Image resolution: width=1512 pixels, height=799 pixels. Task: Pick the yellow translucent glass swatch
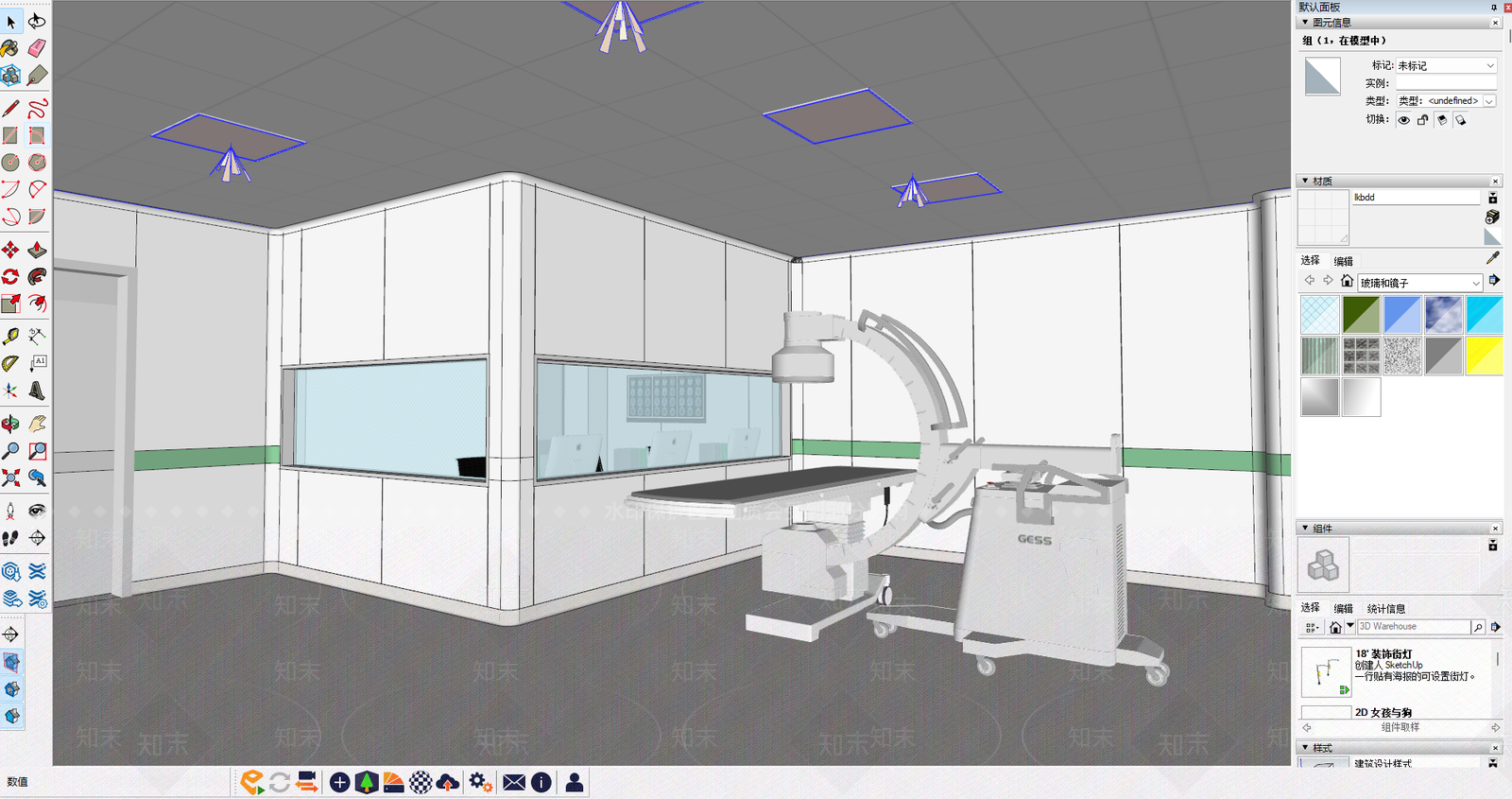coord(1484,356)
